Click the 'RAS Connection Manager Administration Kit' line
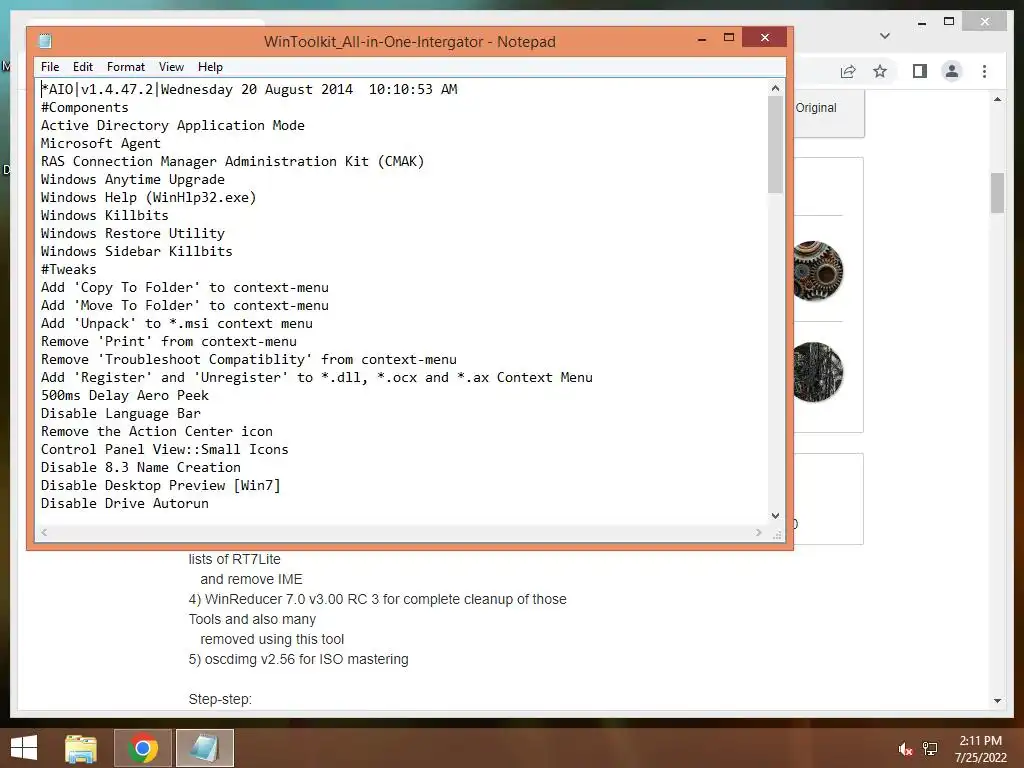The image size is (1024, 768). click(232, 161)
